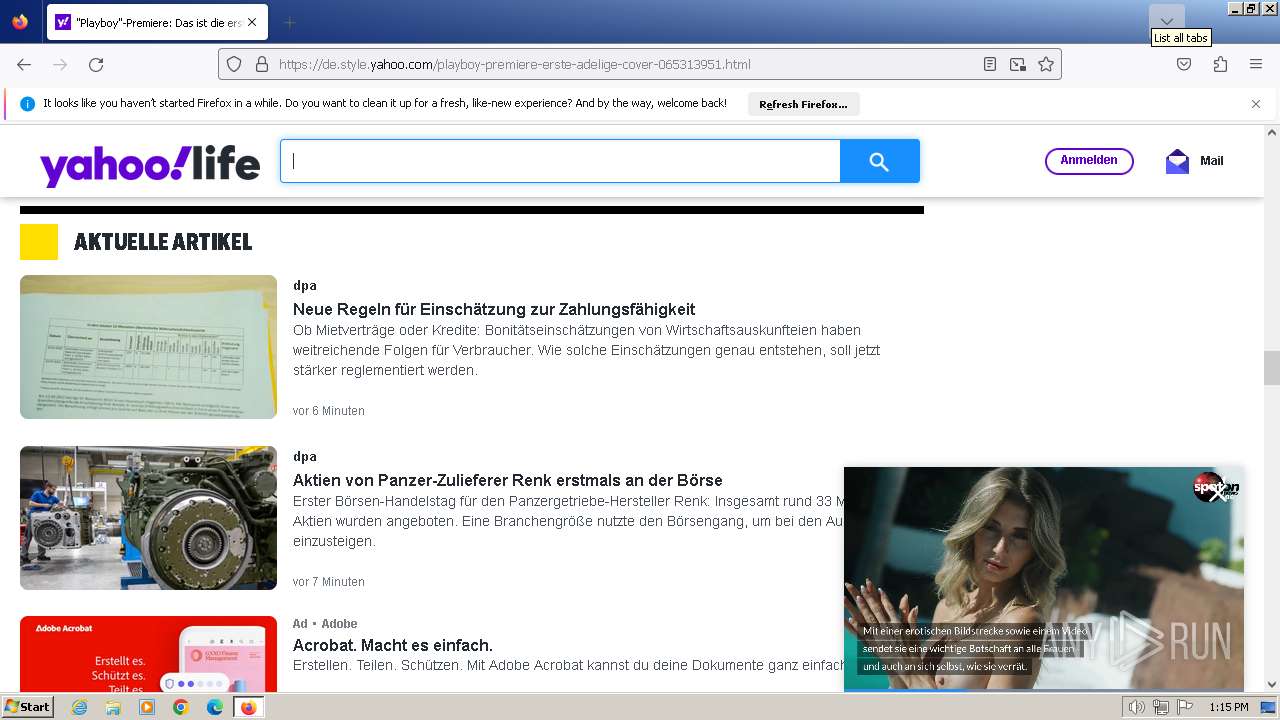
Task: Click the scrollbar down arrow
Action: click(x=1272, y=684)
